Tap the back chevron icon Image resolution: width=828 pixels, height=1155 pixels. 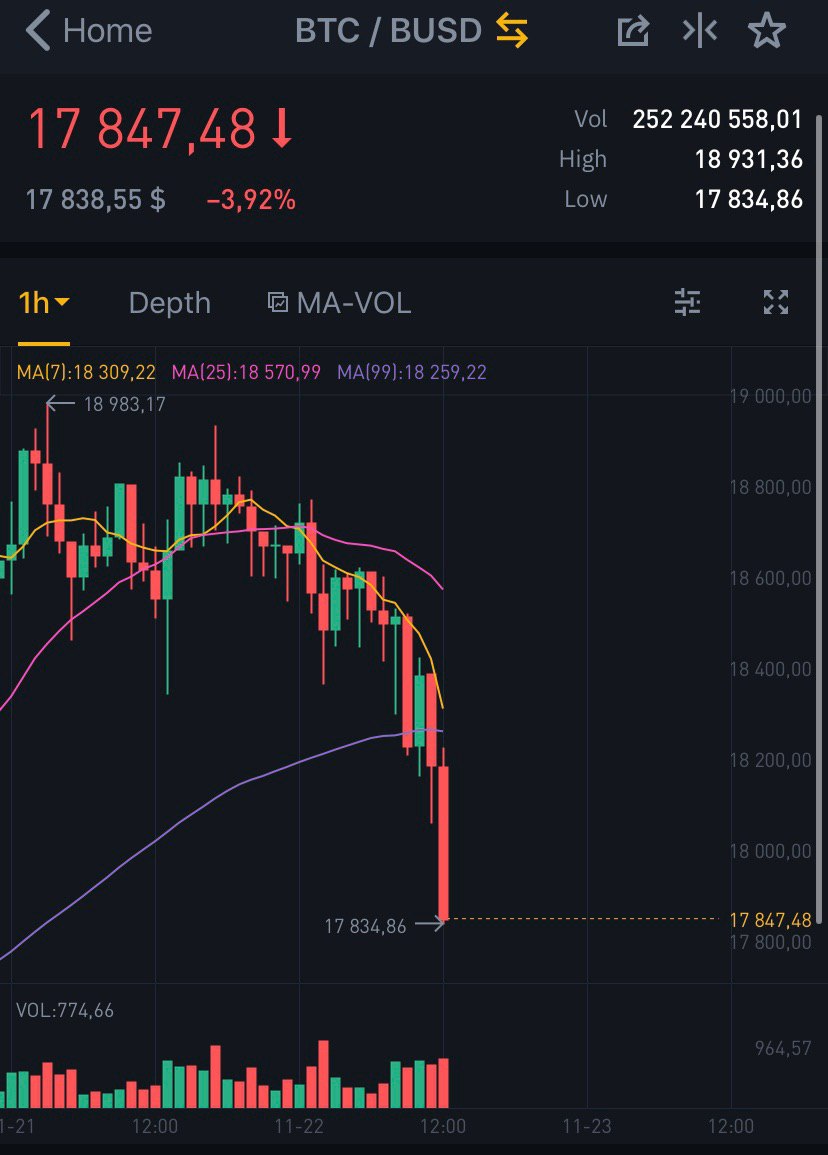click(38, 31)
